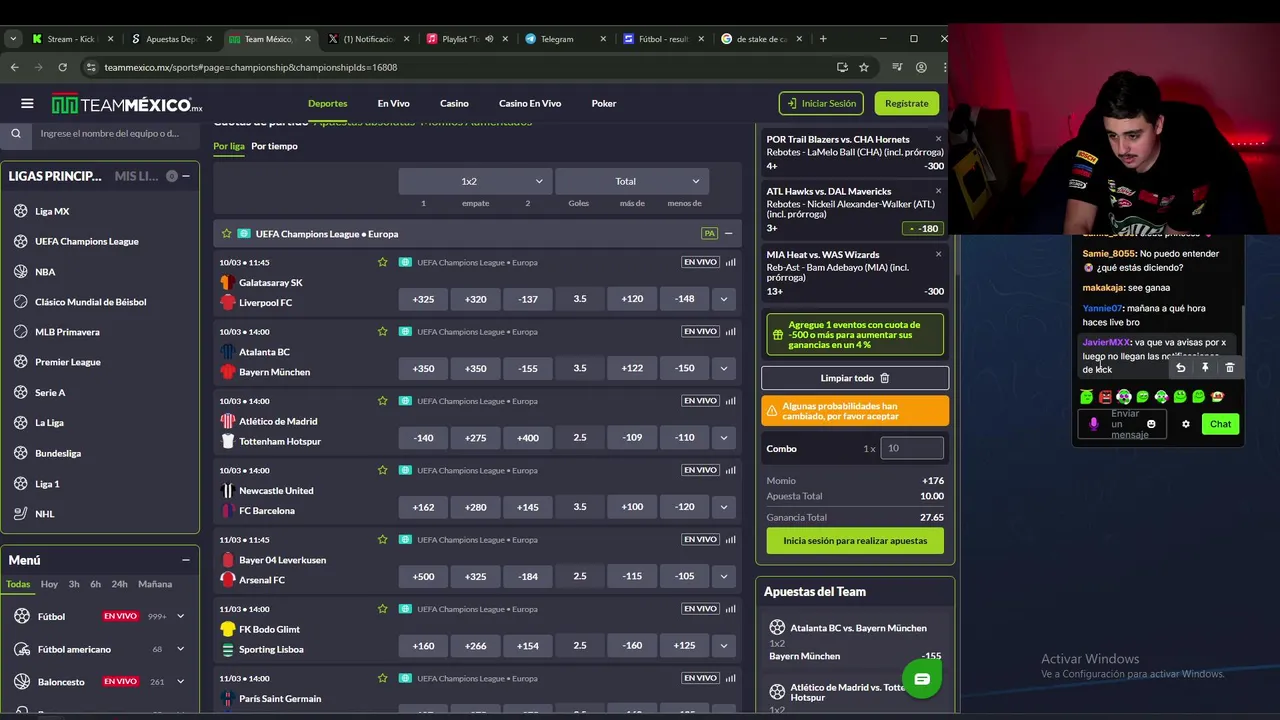Click Inicia sesión para realizar apuestas

tap(855, 540)
